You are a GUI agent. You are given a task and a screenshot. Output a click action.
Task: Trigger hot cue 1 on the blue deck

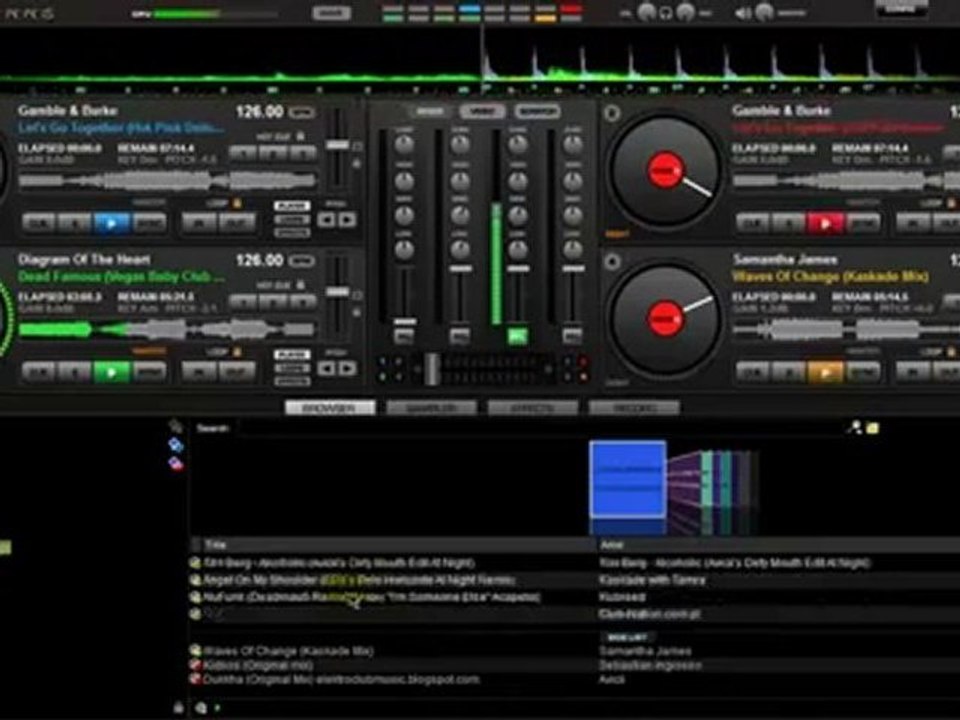[x=242, y=152]
